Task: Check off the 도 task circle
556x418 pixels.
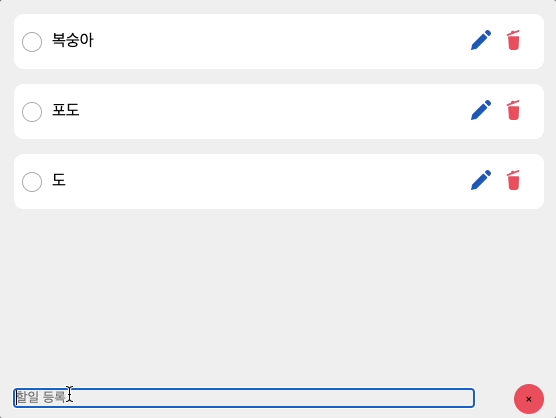Action: pos(32,182)
